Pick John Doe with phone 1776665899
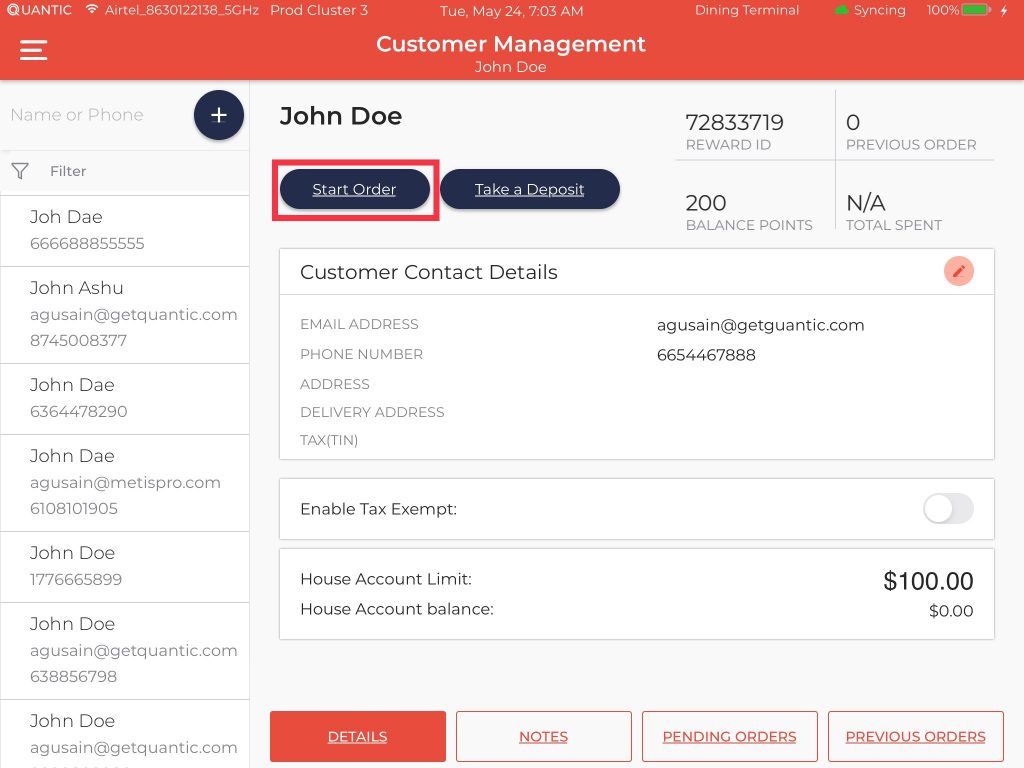 [124, 566]
